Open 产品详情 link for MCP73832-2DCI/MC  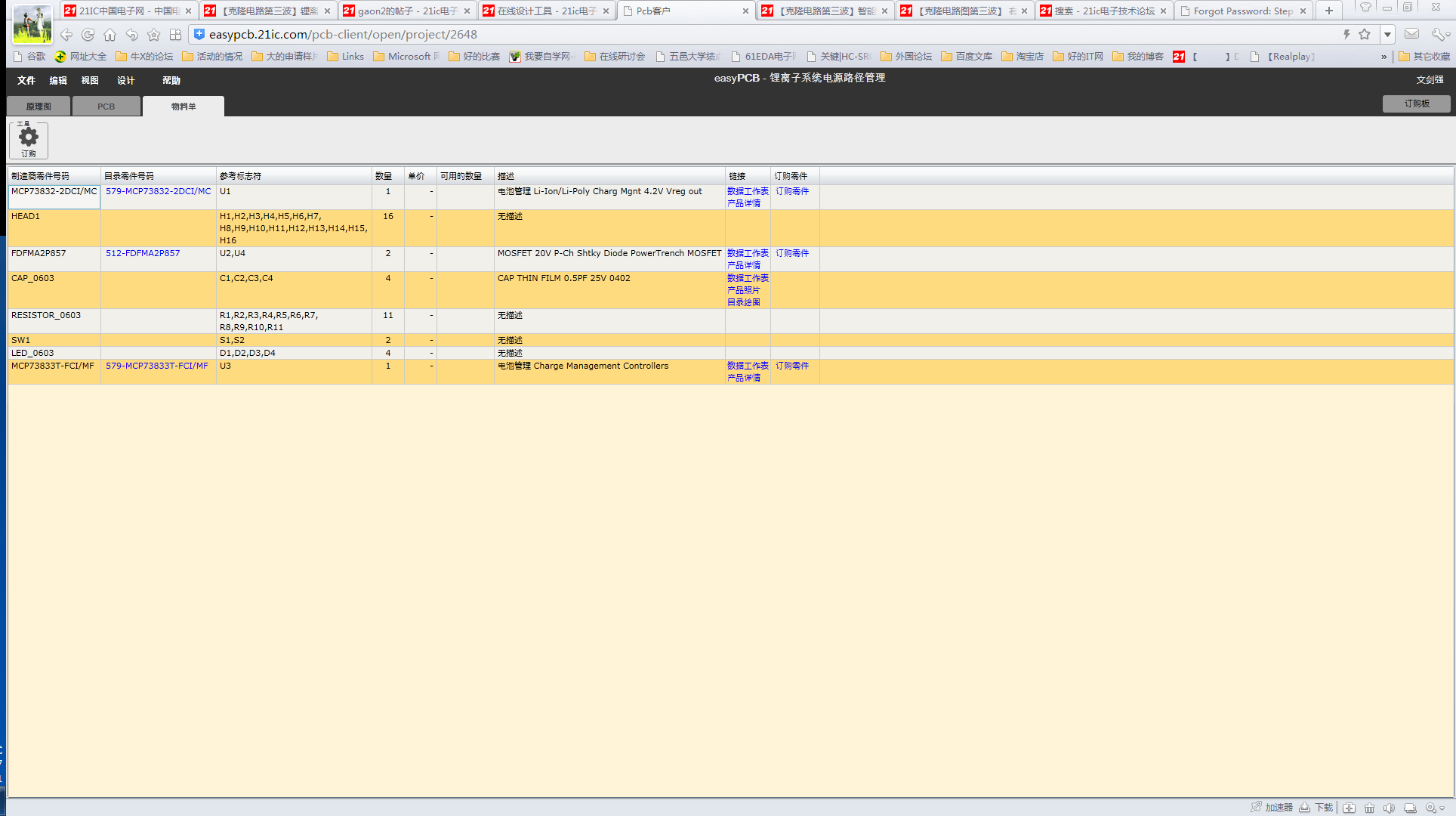click(x=744, y=203)
